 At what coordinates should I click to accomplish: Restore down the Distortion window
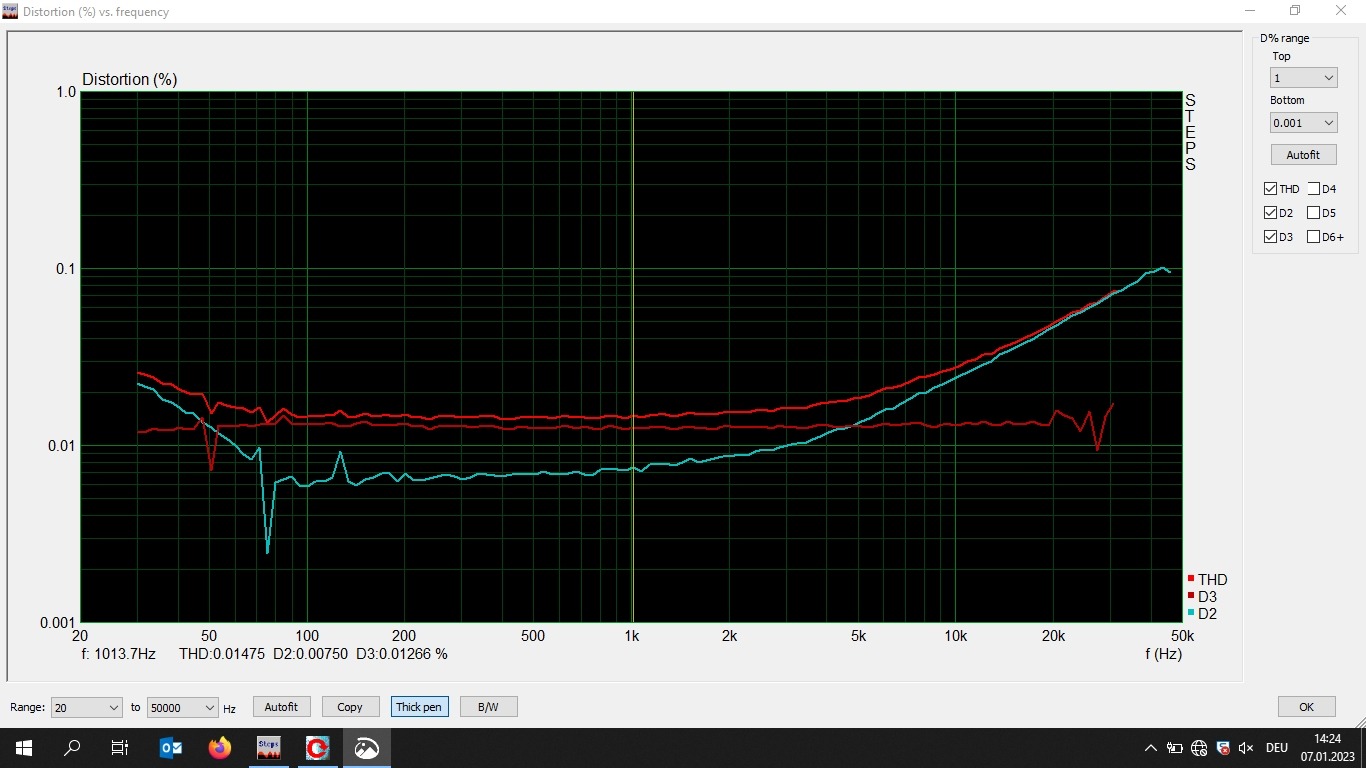(x=1295, y=11)
